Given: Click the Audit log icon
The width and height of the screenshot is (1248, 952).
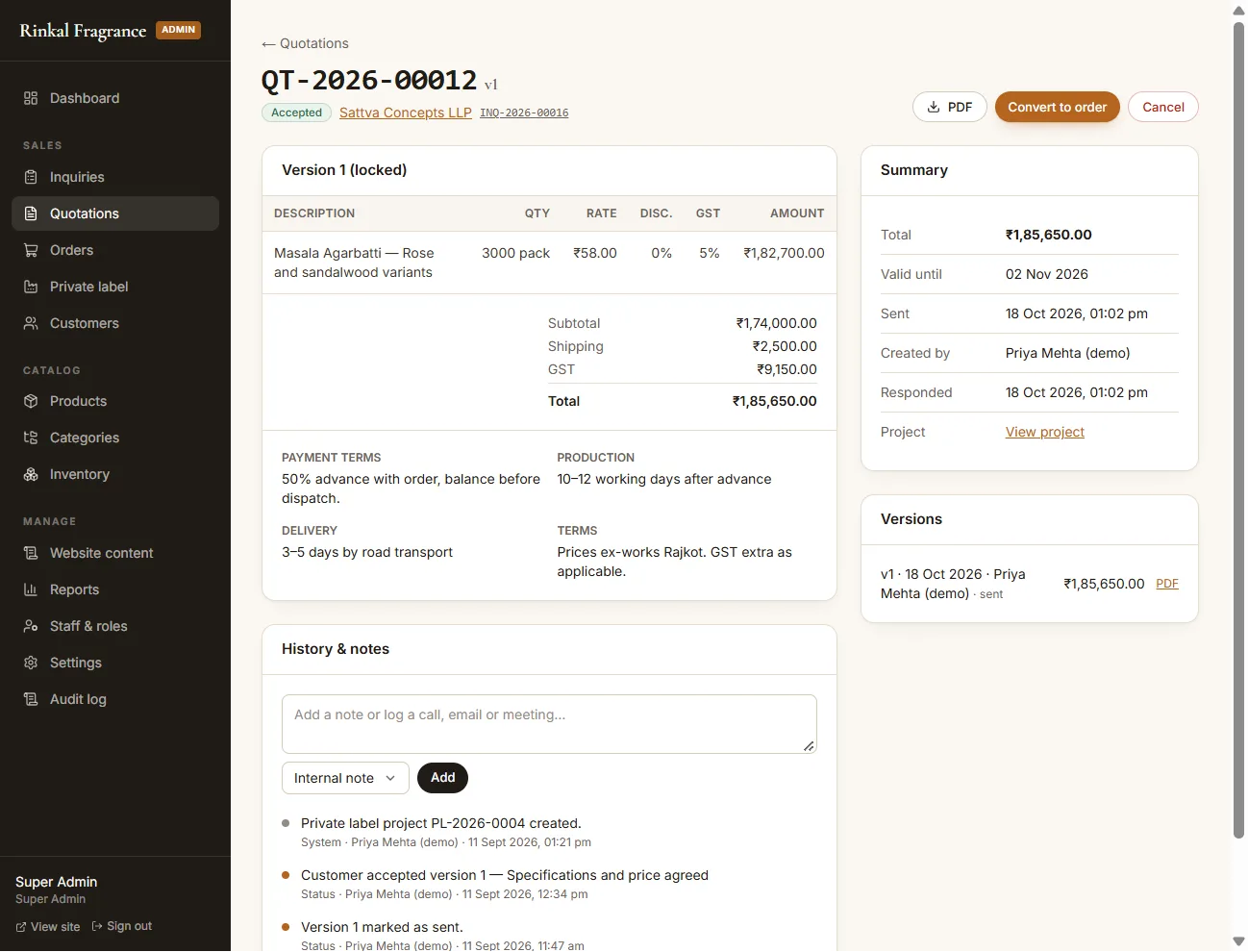Looking at the screenshot, I should pos(31,699).
